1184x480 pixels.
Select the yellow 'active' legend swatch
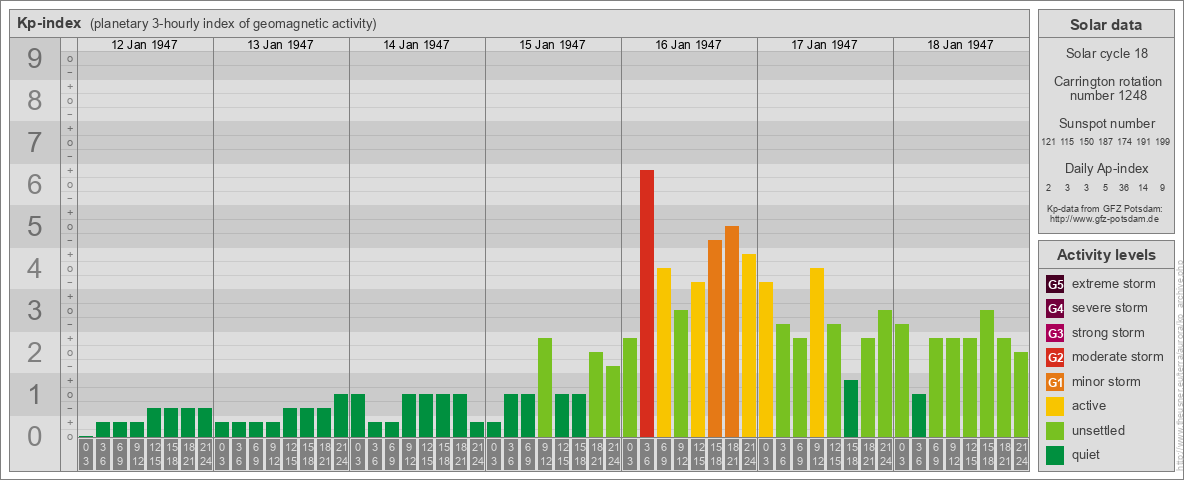coord(1055,406)
